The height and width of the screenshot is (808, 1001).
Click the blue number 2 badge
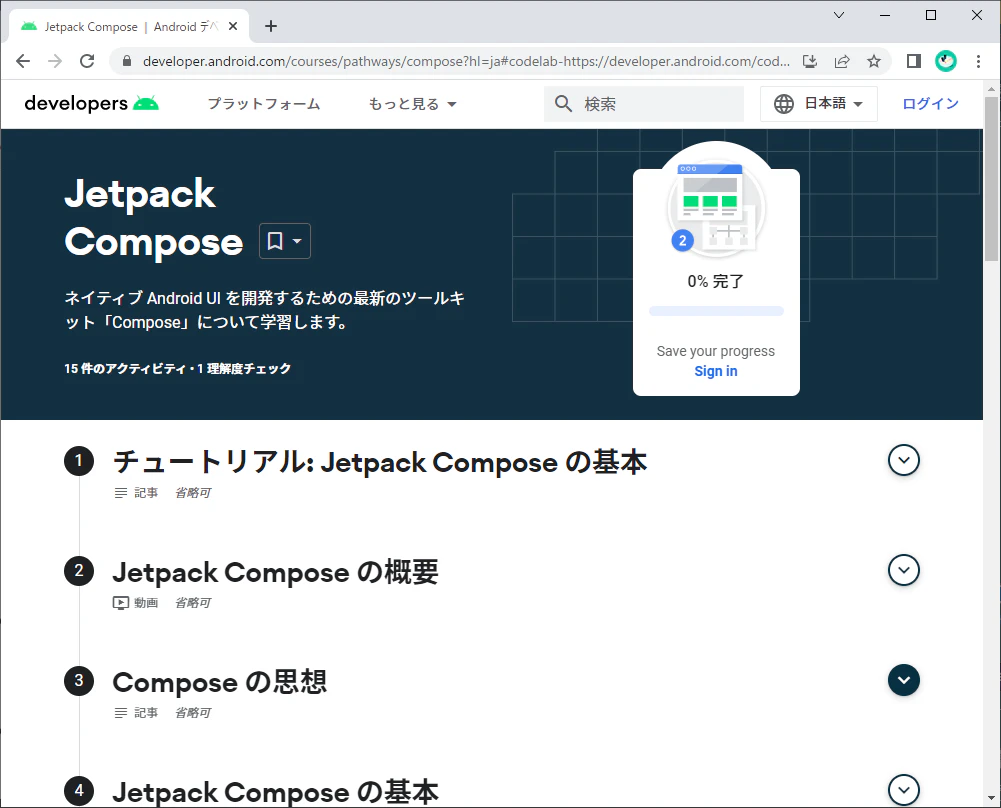tap(682, 241)
